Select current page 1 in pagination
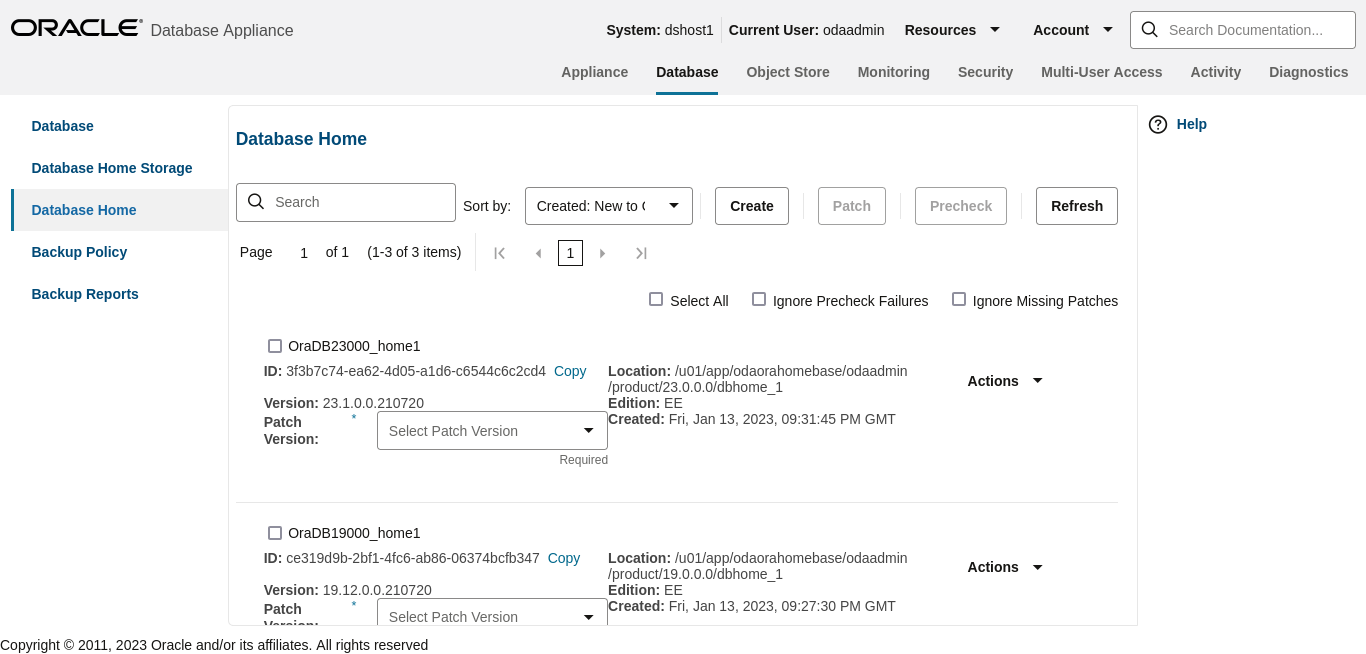Viewport: 1366px width, 654px height. click(570, 253)
